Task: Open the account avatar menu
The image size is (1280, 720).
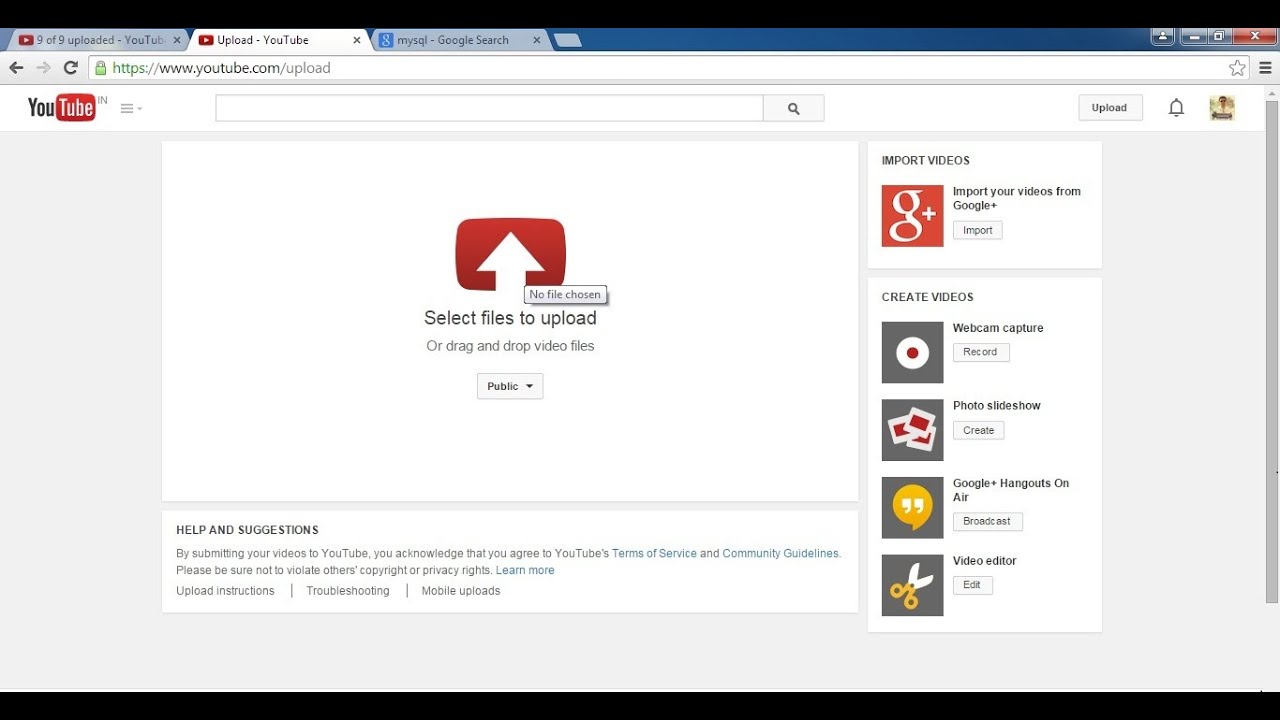Action: tap(1222, 108)
